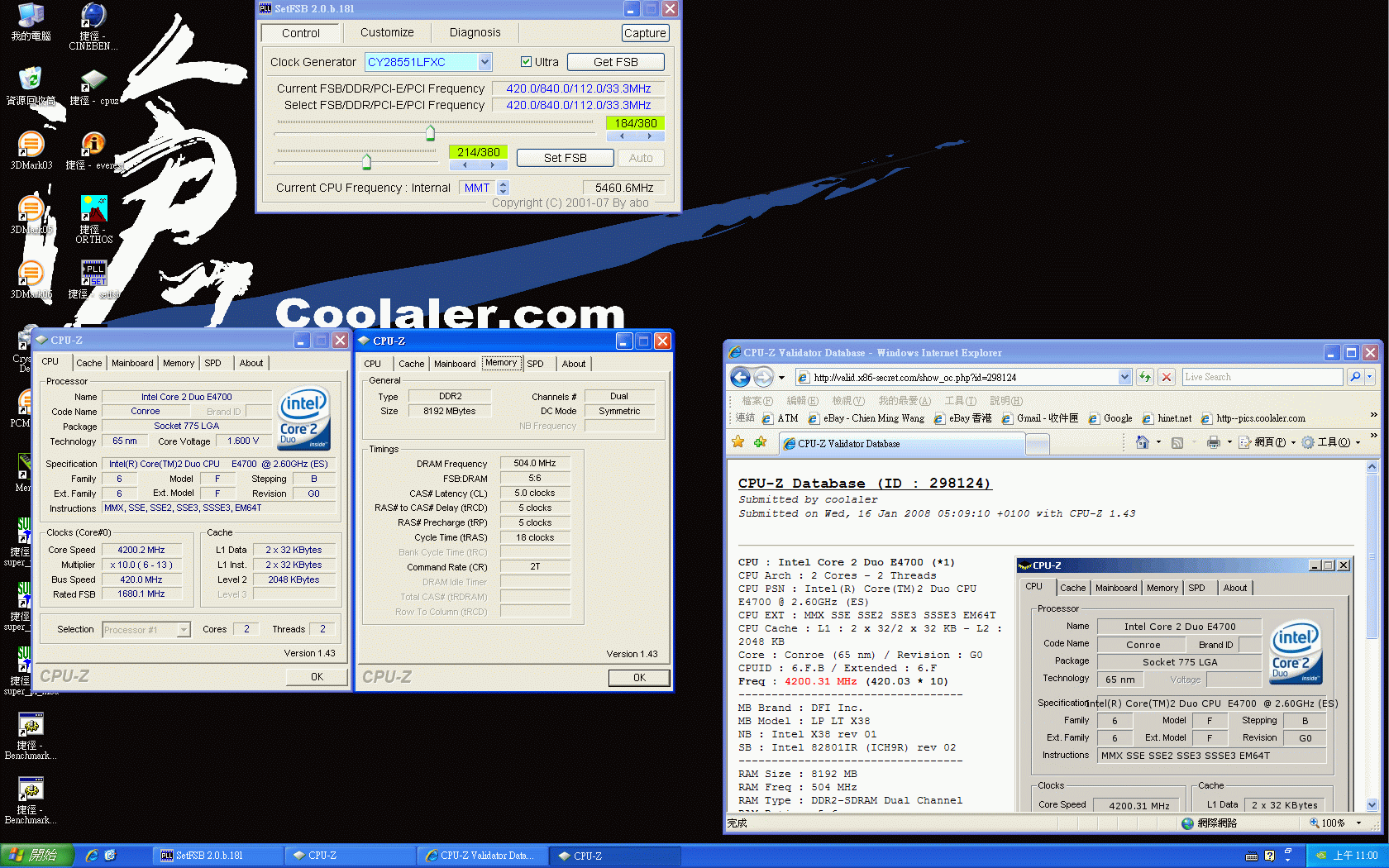Viewport: 1389px width, 868px height.
Task: Click the Live Search magnifier icon
Action: click(x=1354, y=377)
